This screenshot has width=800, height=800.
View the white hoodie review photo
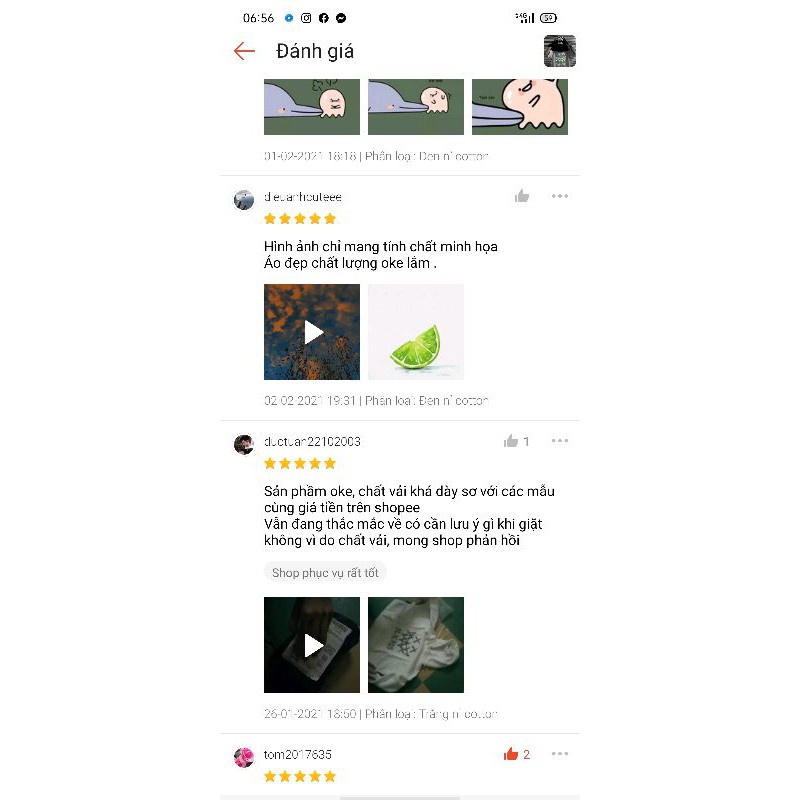click(x=416, y=645)
